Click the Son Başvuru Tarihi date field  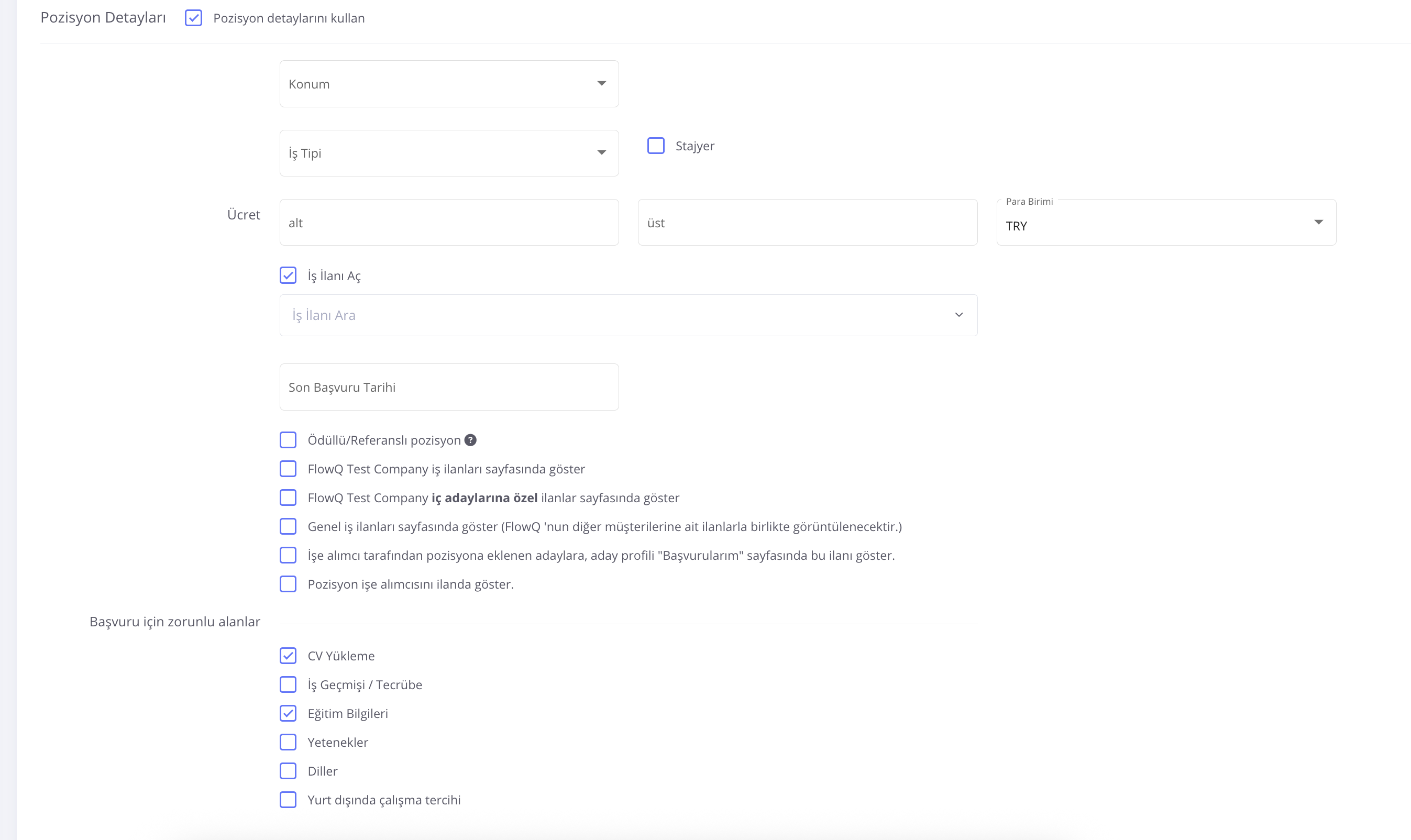pyautogui.click(x=448, y=387)
